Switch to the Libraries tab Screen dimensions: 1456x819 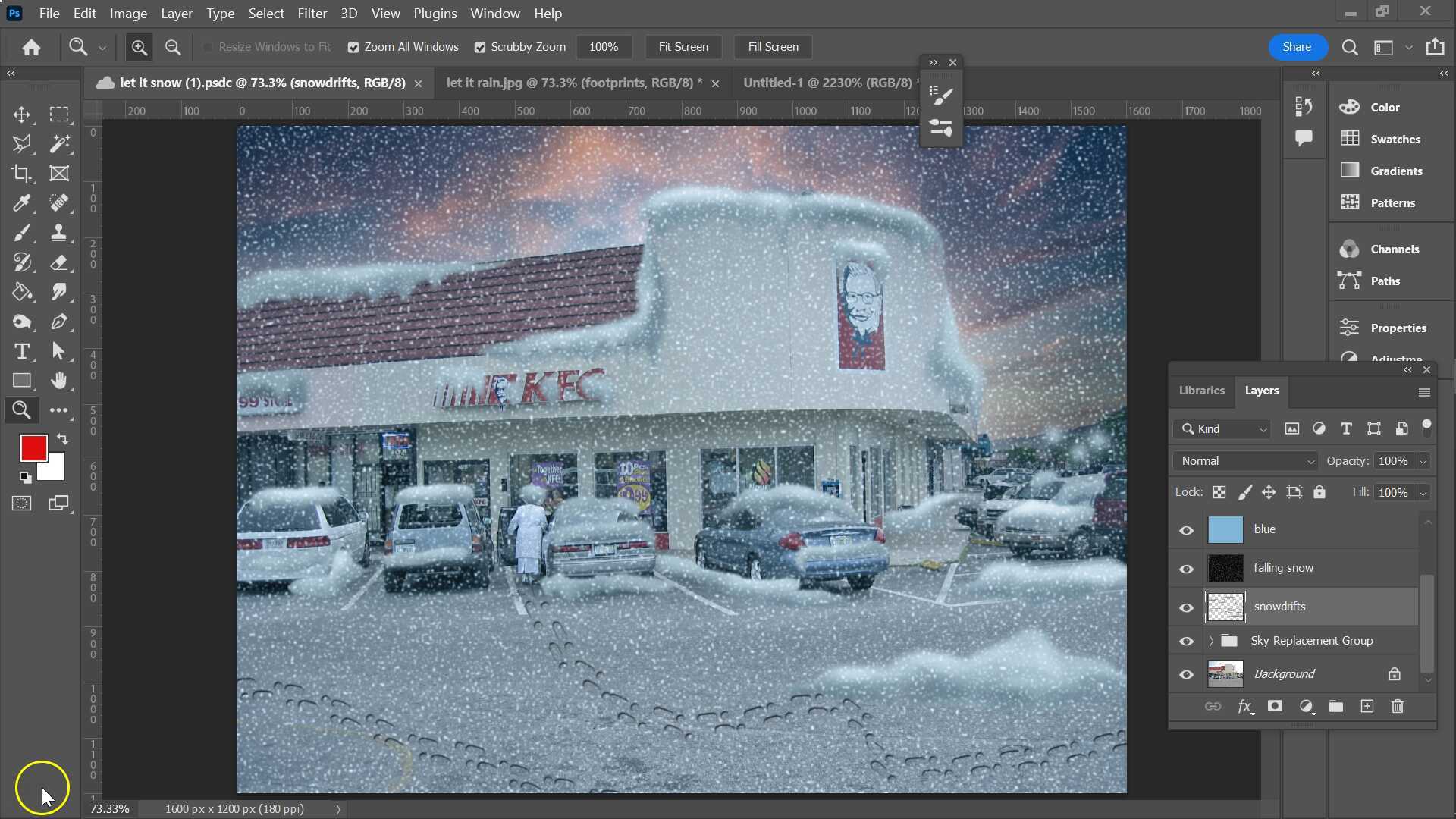click(x=1201, y=391)
